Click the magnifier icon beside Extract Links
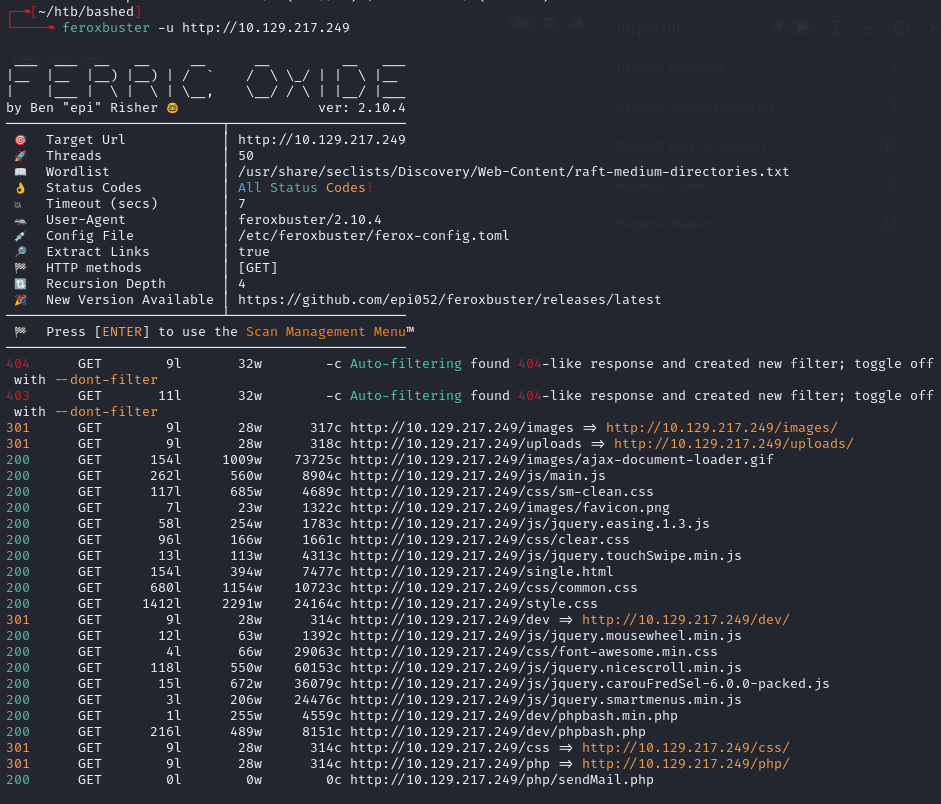 [21, 252]
